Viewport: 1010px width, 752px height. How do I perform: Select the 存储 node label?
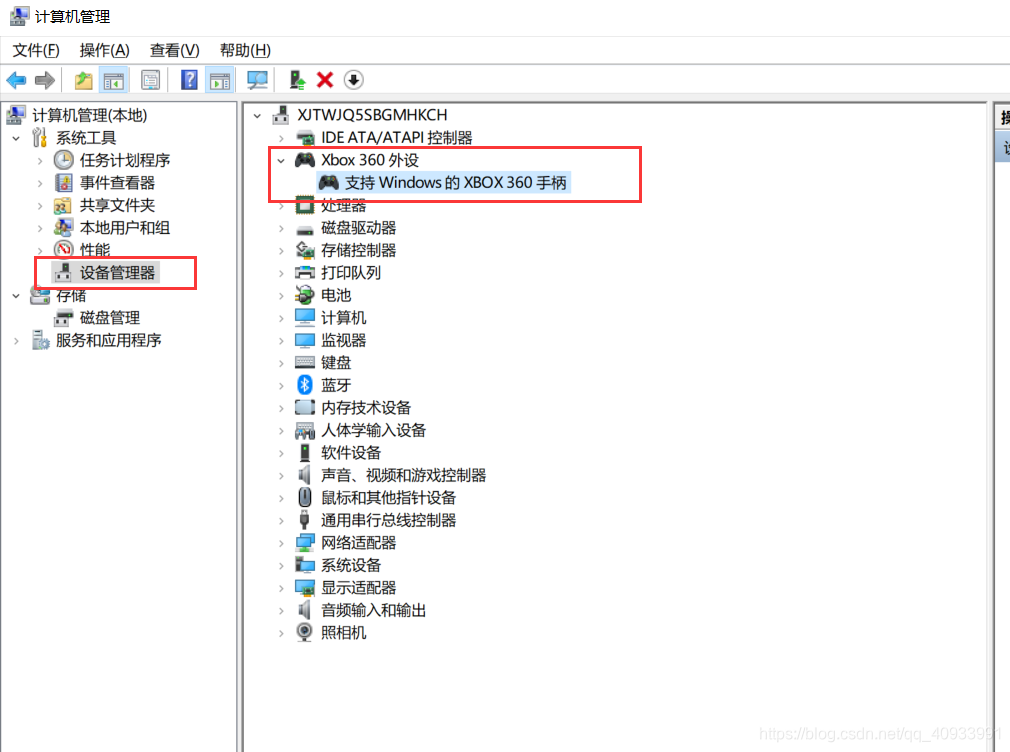tap(71, 296)
